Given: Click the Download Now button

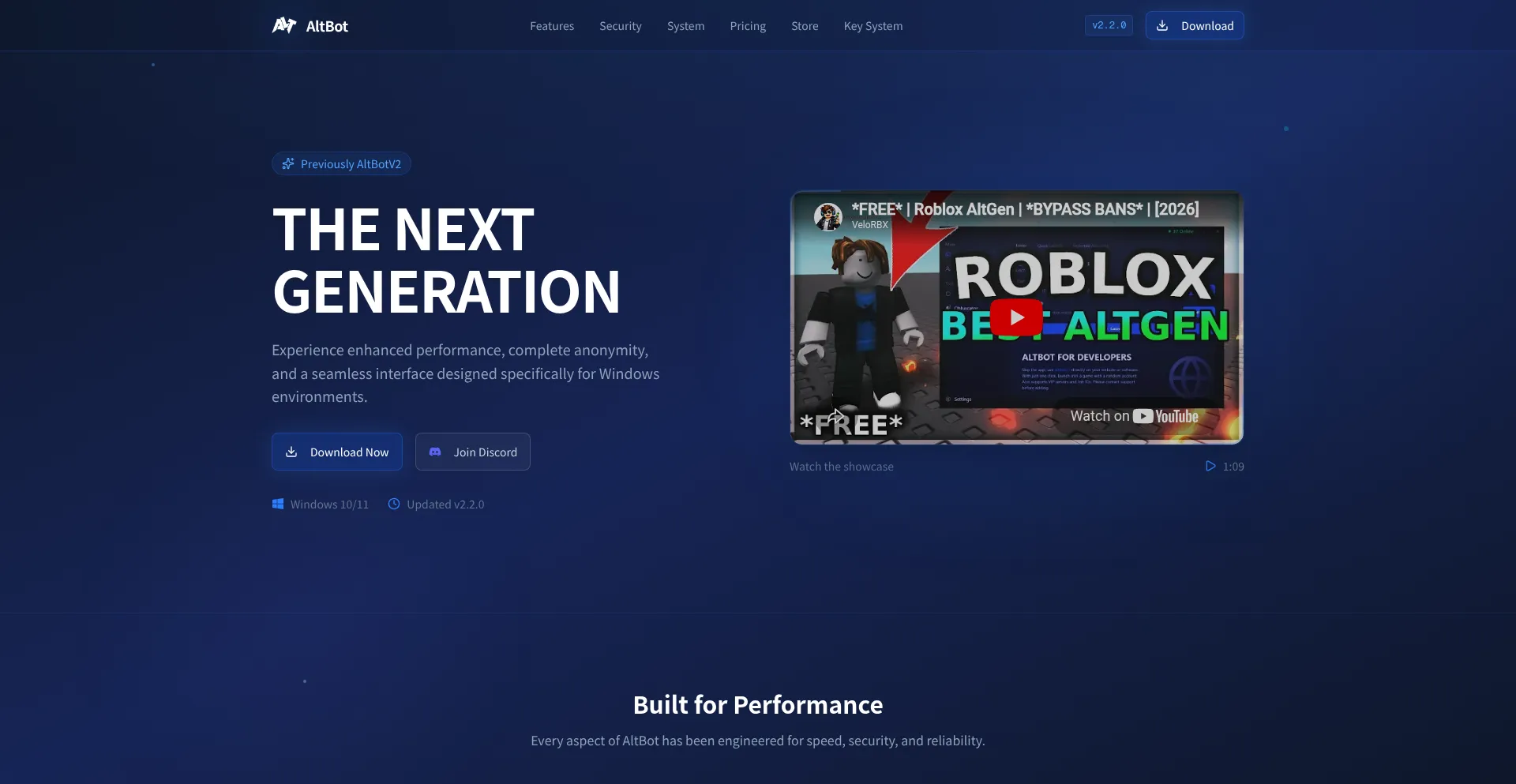Looking at the screenshot, I should click(x=337, y=452).
